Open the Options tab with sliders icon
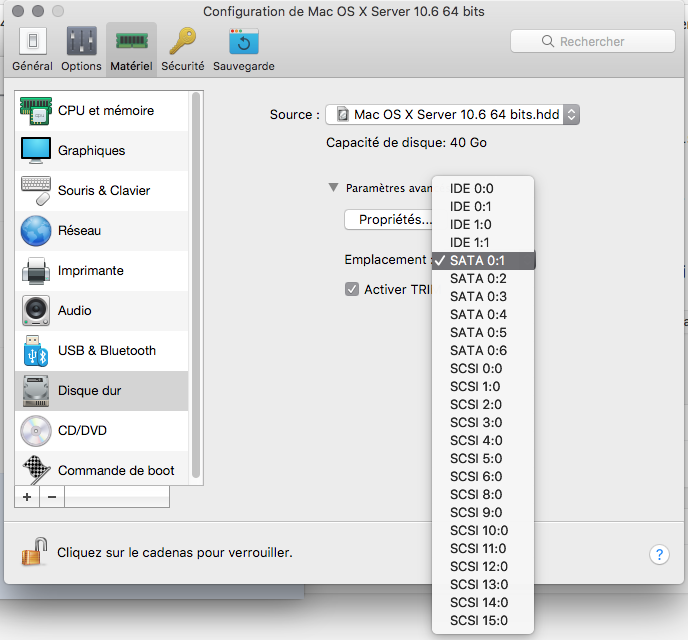 81,41
